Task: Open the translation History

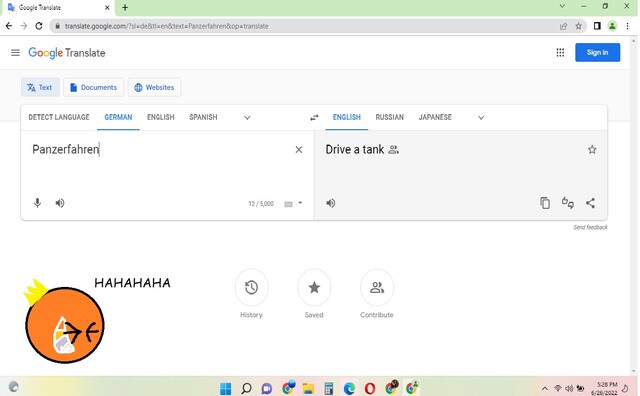Action: coord(251,294)
